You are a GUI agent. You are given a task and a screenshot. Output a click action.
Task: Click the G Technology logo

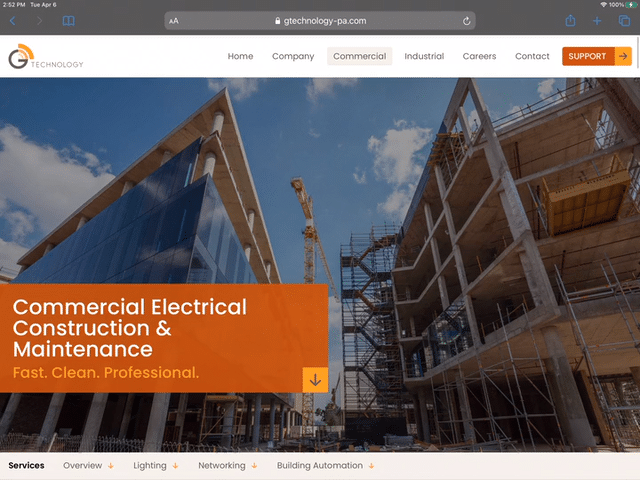tap(46, 56)
